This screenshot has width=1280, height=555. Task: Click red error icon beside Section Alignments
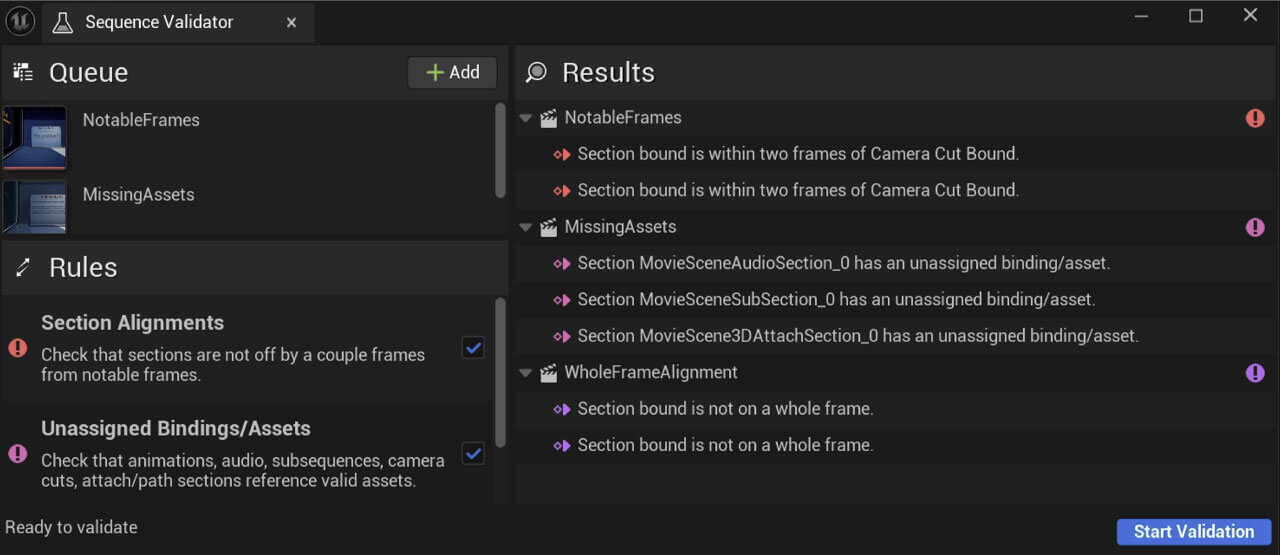[18, 348]
